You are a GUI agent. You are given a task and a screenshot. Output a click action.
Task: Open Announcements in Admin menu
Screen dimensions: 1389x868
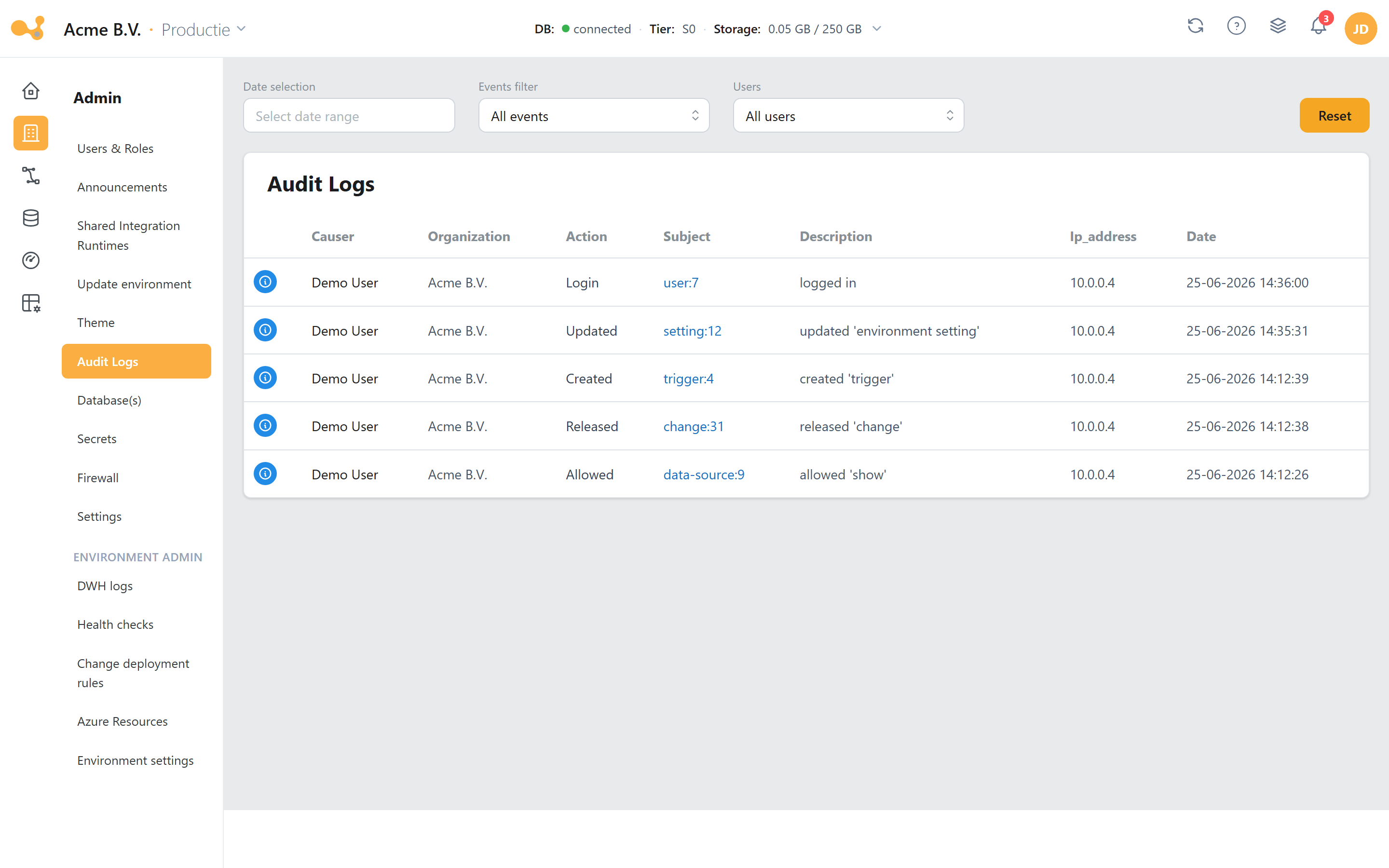(x=122, y=187)
